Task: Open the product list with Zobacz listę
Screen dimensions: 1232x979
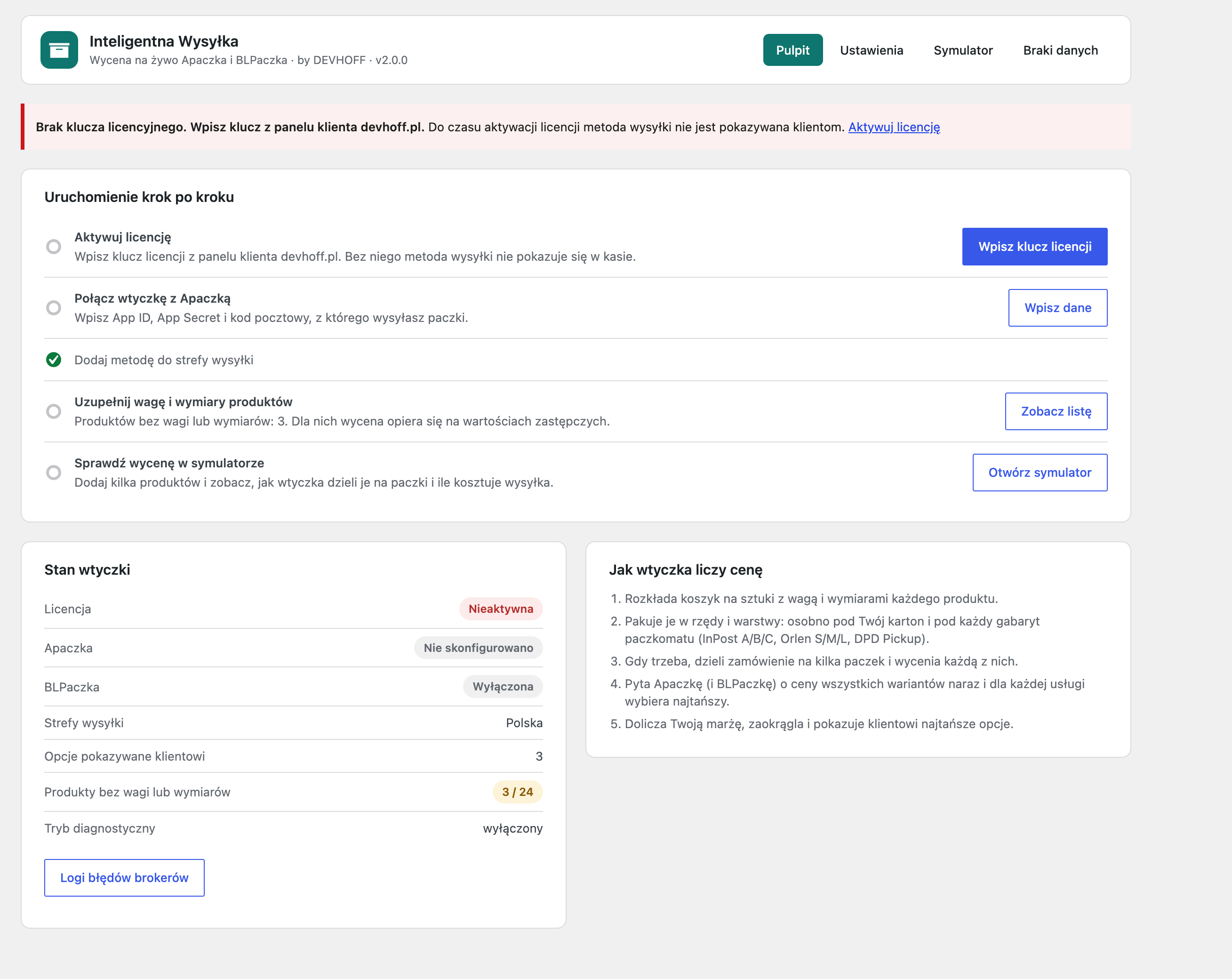Action: click(1056, 411)
